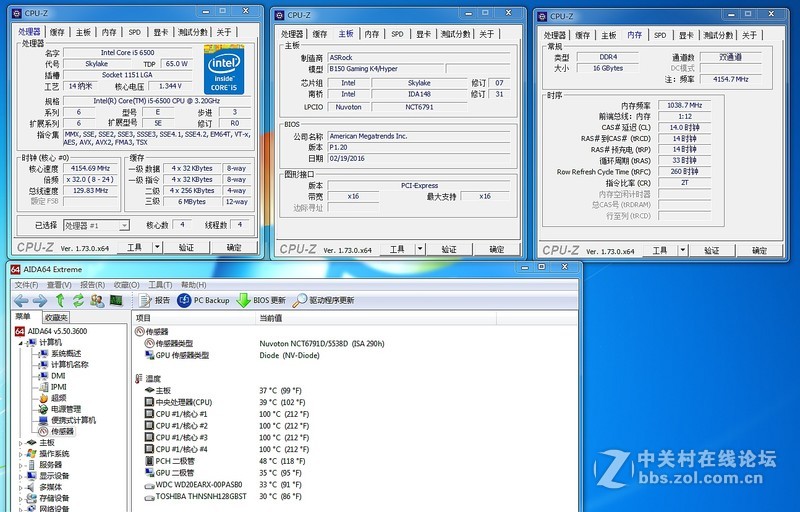Expand the 主板 tree node in AIDA64

click(x=21, y=443)
